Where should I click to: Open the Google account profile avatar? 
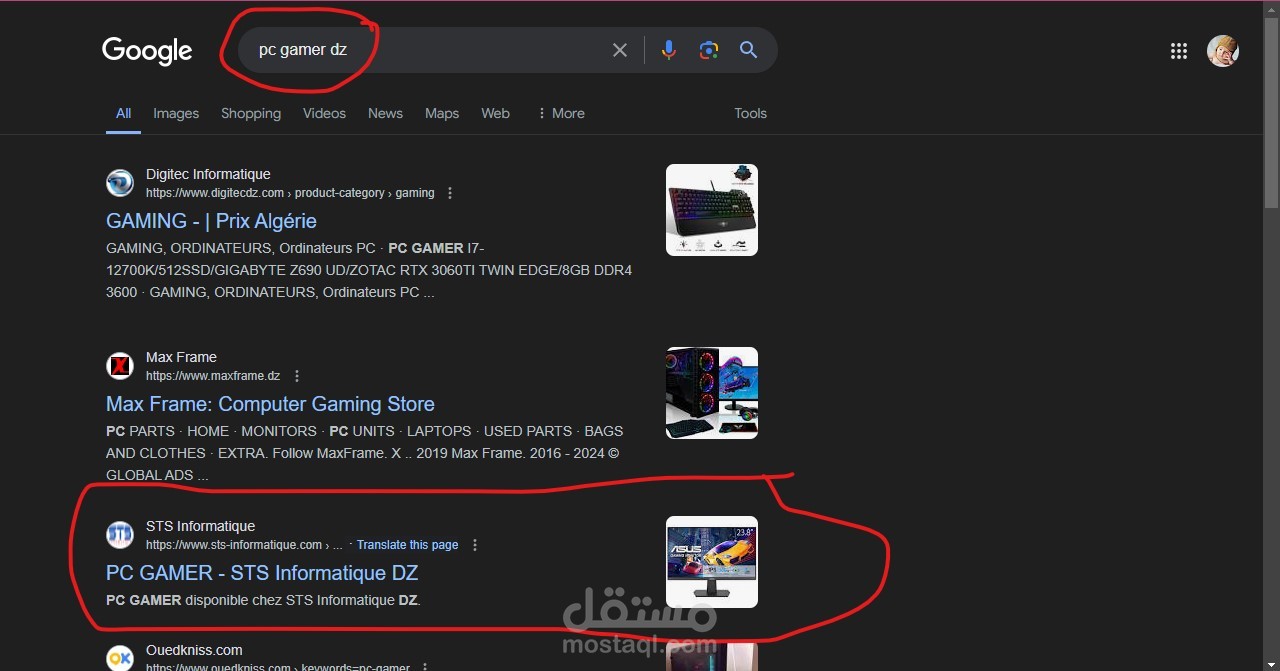coord(1223,51)
